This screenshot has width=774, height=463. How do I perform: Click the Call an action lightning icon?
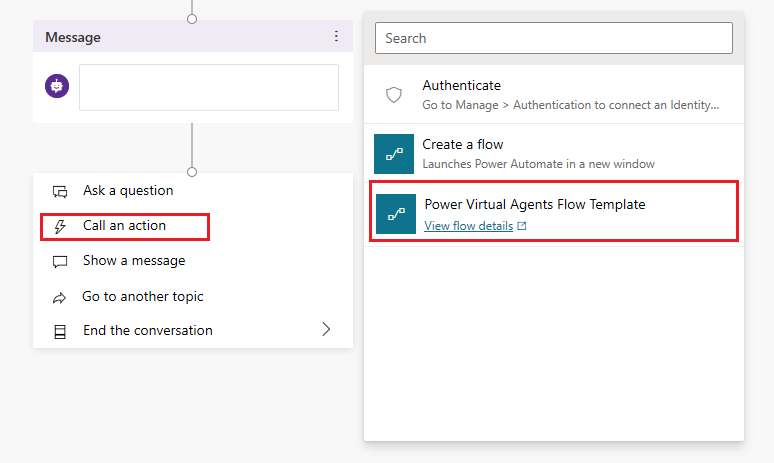[60, 226]
